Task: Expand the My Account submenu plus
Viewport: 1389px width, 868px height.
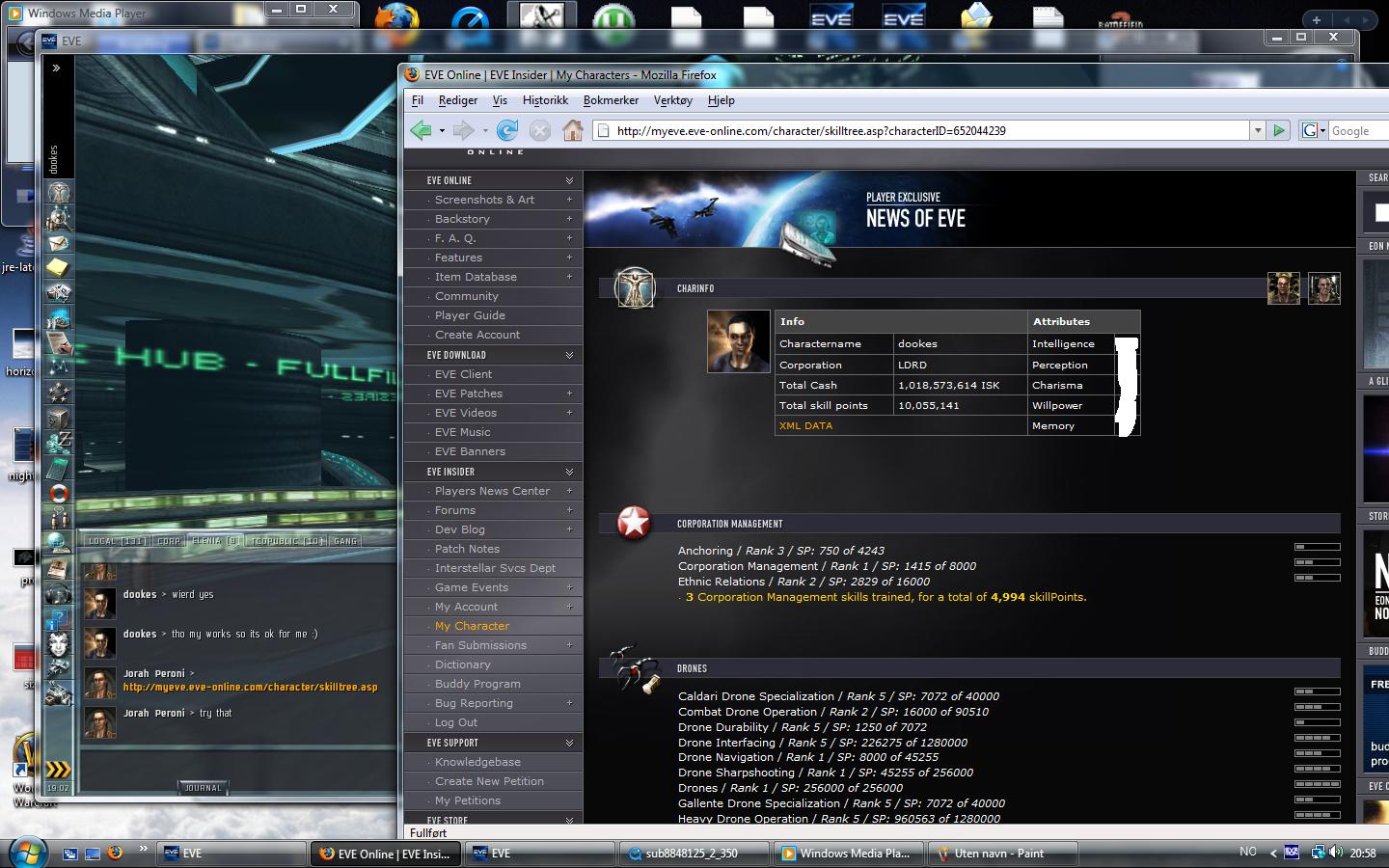Action: click(569, 607)
